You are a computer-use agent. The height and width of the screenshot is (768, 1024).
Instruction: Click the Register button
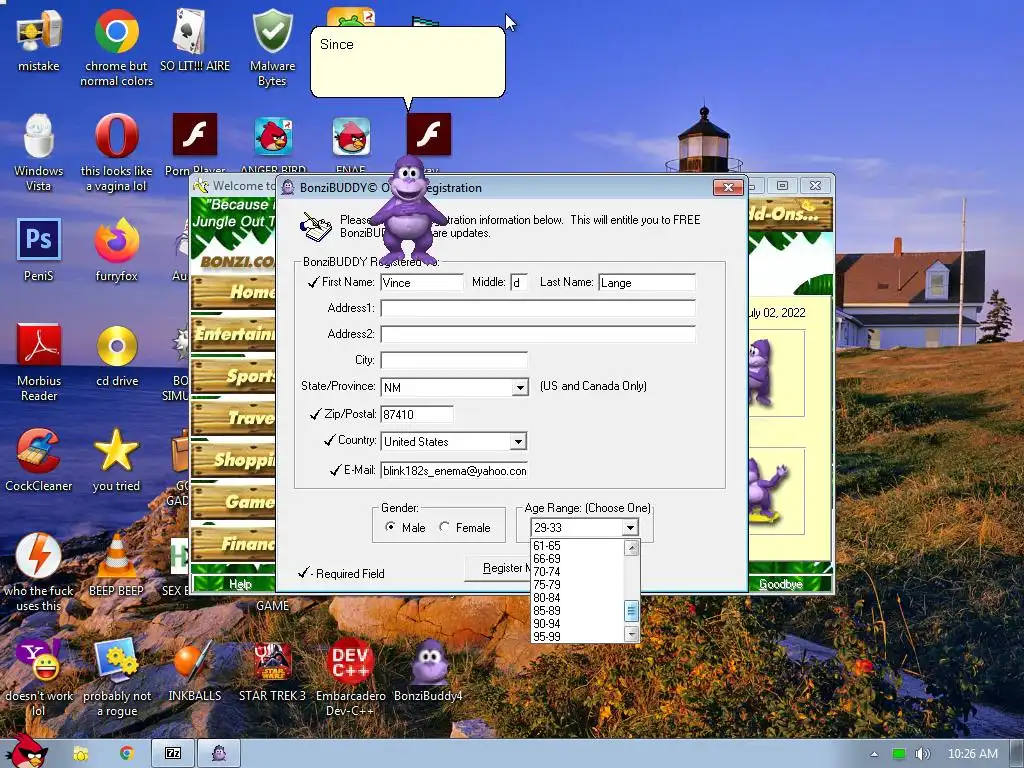tap(498, 568)
